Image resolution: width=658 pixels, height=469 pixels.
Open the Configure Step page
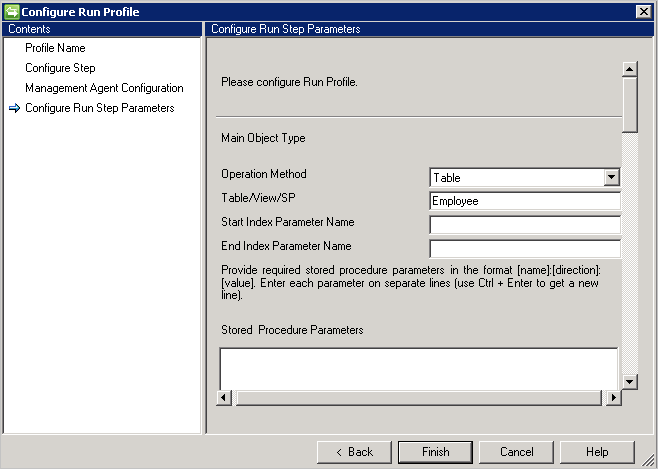[x=60, y=68]
